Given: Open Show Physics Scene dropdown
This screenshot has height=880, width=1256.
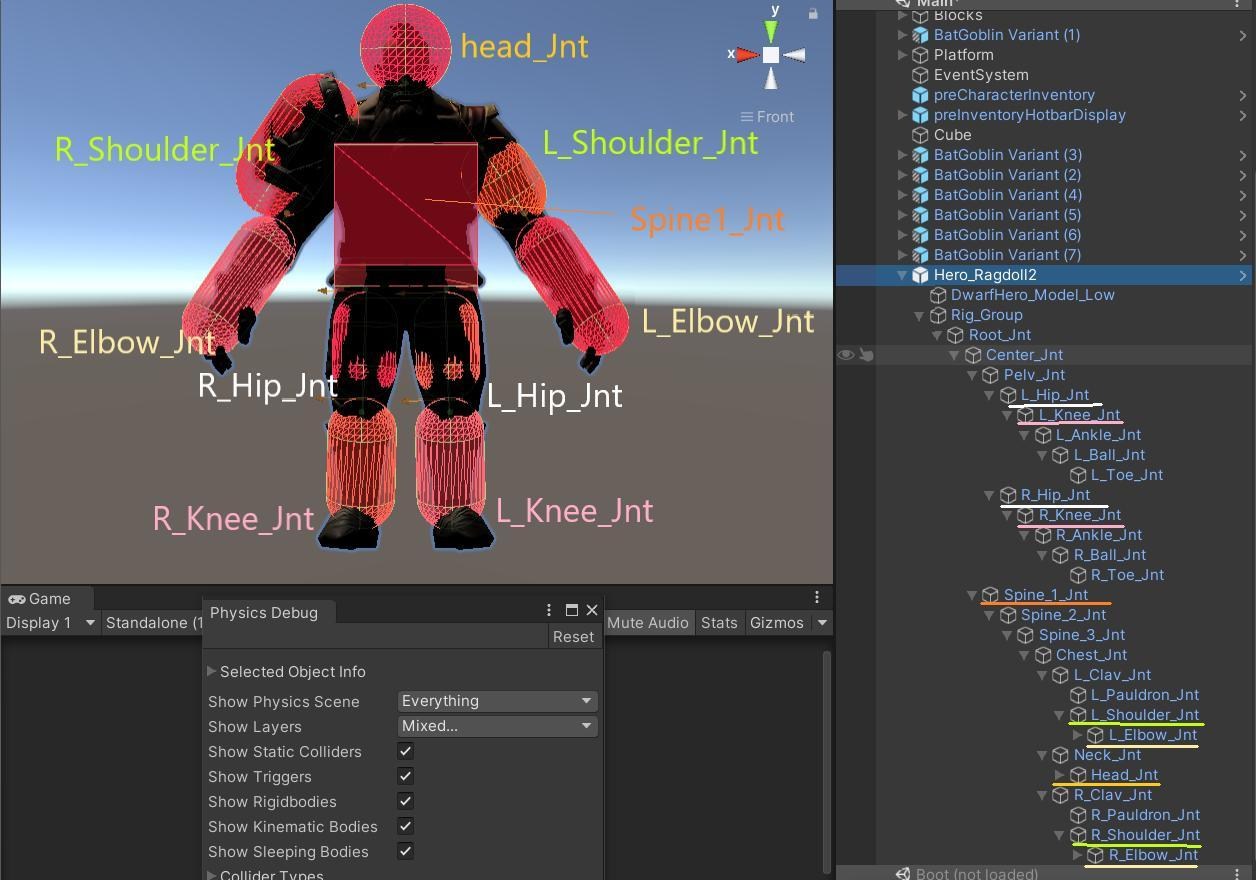Looking at the screenshot, I should tap(498, 701).
